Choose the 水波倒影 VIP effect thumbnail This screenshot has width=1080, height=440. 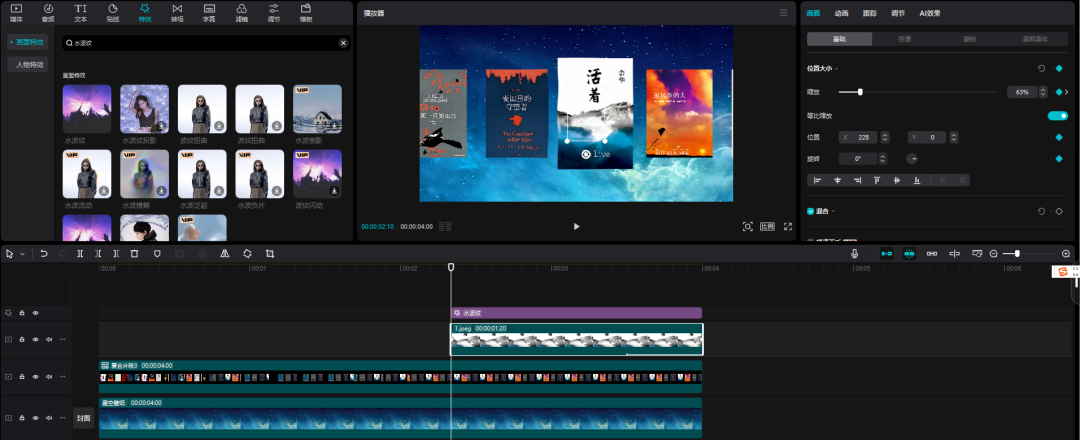318,109
